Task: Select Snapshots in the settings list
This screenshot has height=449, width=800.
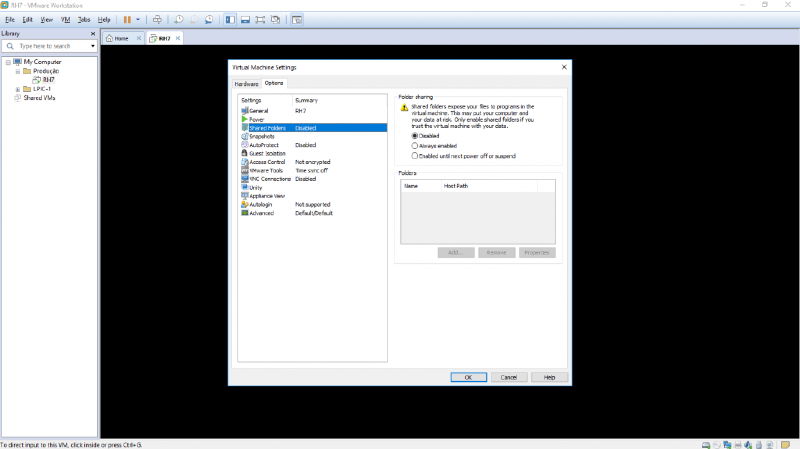Action: click(x=247, y=136)
